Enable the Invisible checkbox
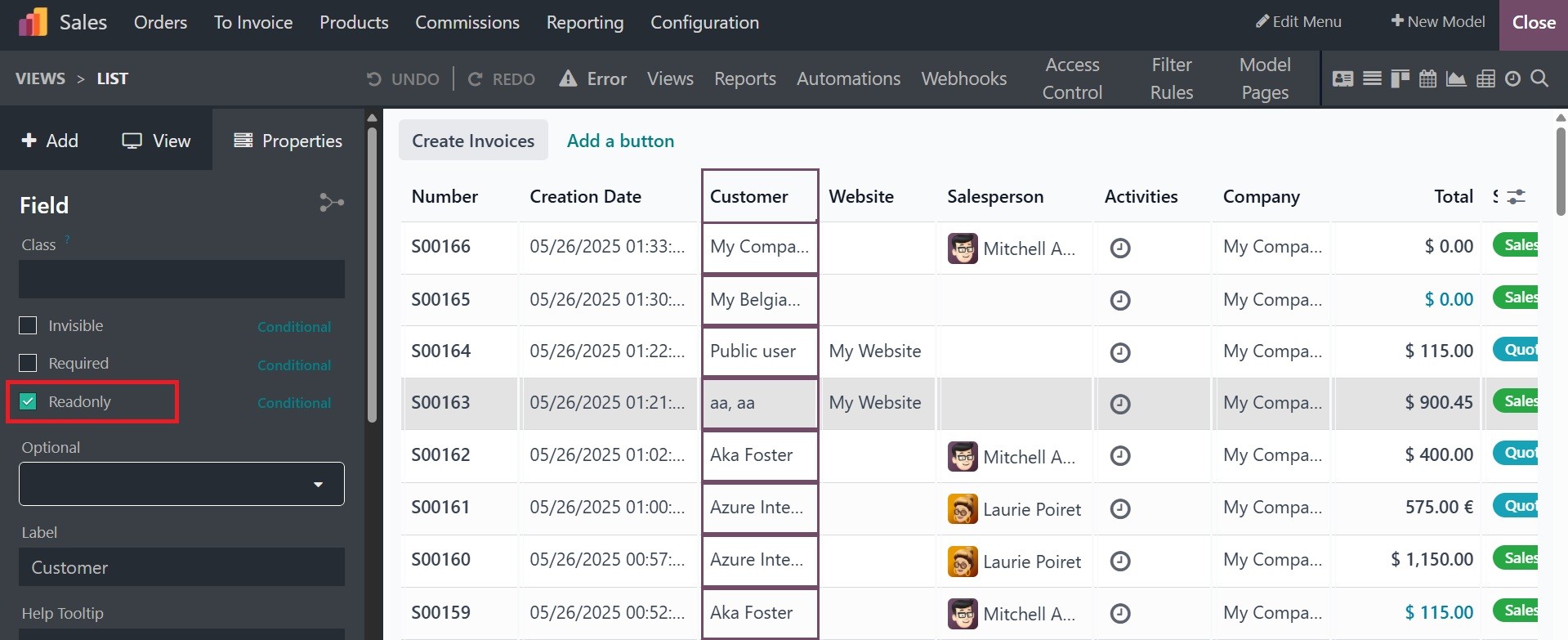The height and width of the screenshot is (640, 1568). pyautogui.click(x=28, y=325)
